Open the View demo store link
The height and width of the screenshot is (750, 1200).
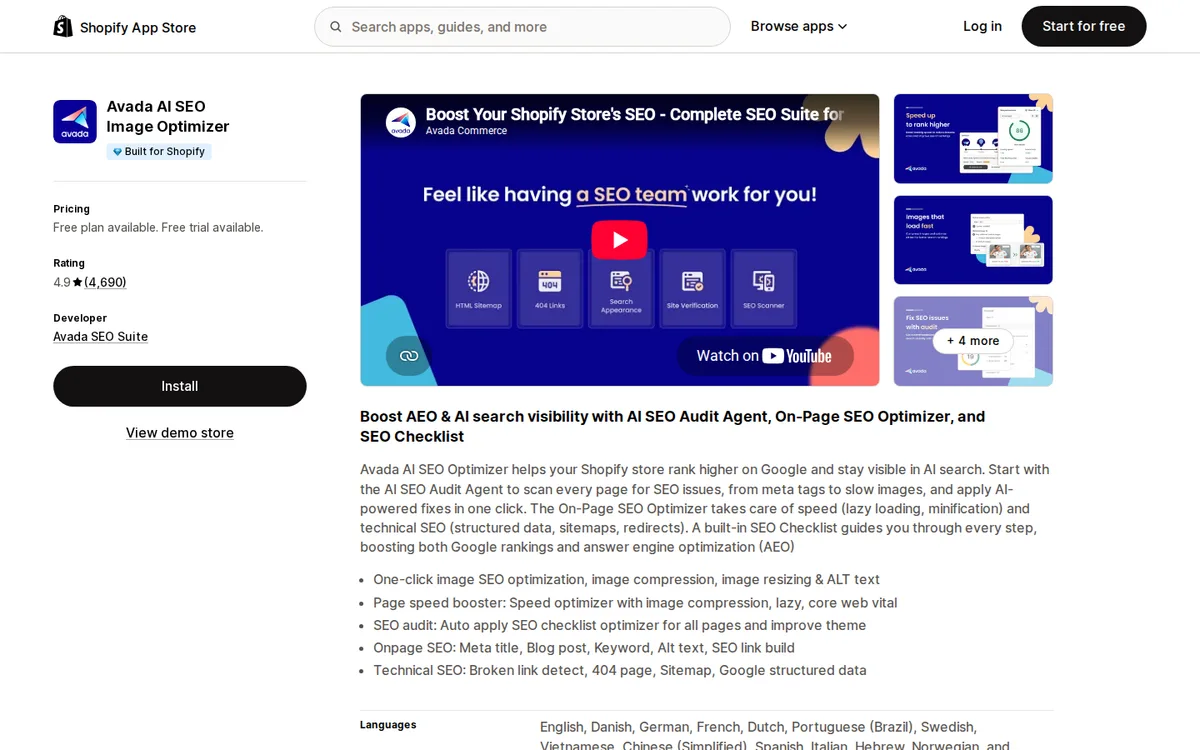click(180, 433)
